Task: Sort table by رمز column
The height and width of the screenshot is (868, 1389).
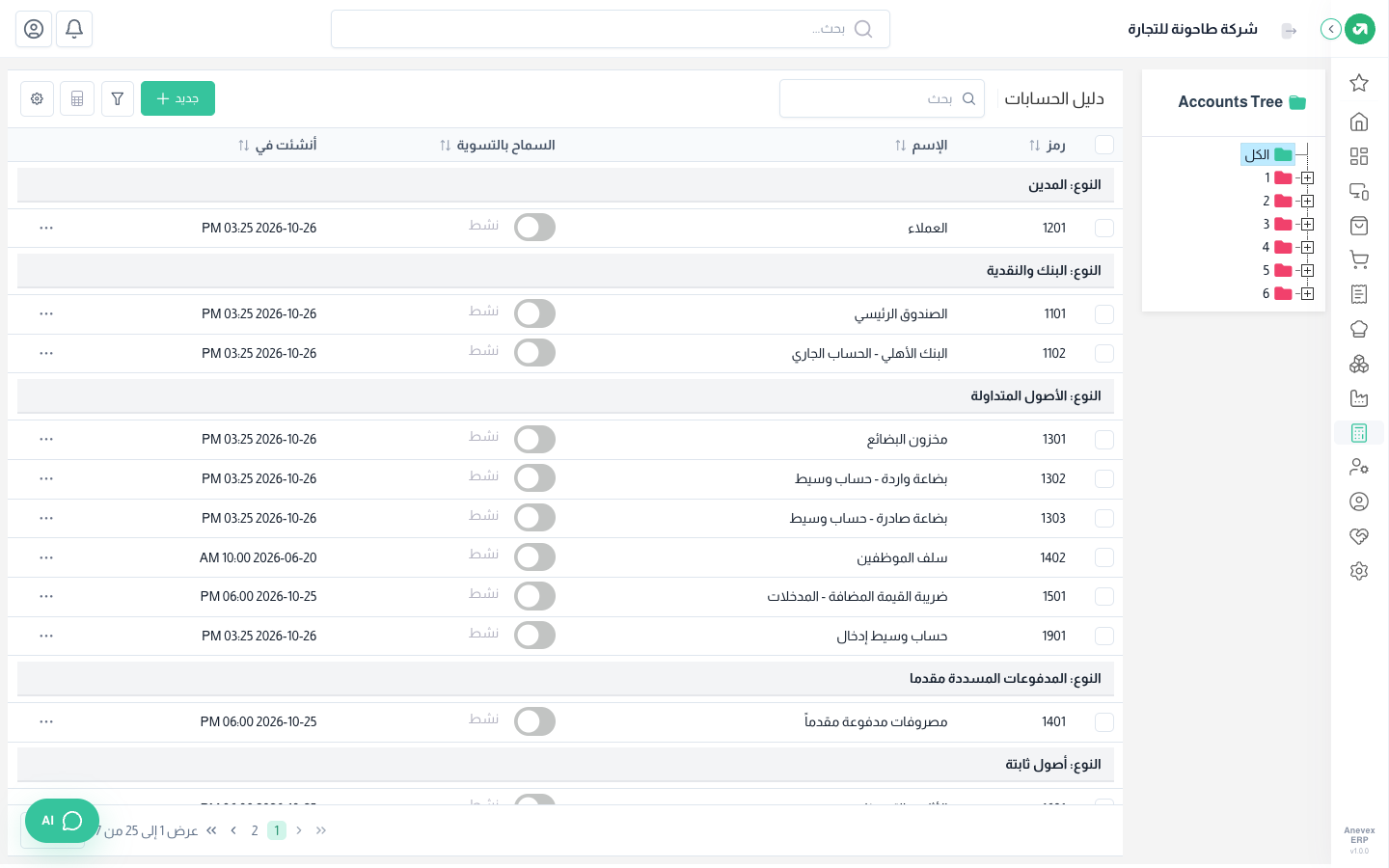Action: [1048, 146]
